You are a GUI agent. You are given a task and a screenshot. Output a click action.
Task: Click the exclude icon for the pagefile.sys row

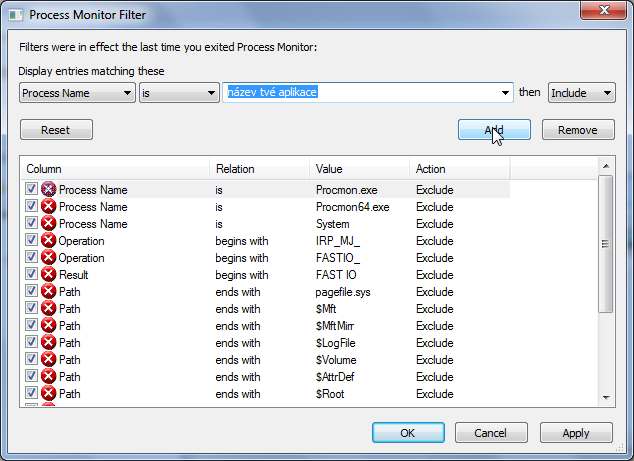(48, 291)
